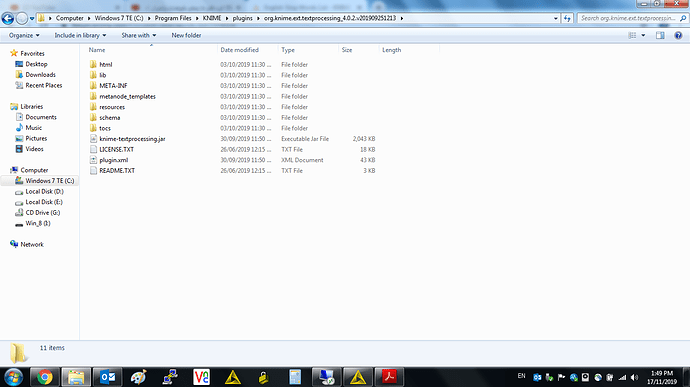
Task: Expand the arrow after plugins breadcrumb
Action: 258,18
